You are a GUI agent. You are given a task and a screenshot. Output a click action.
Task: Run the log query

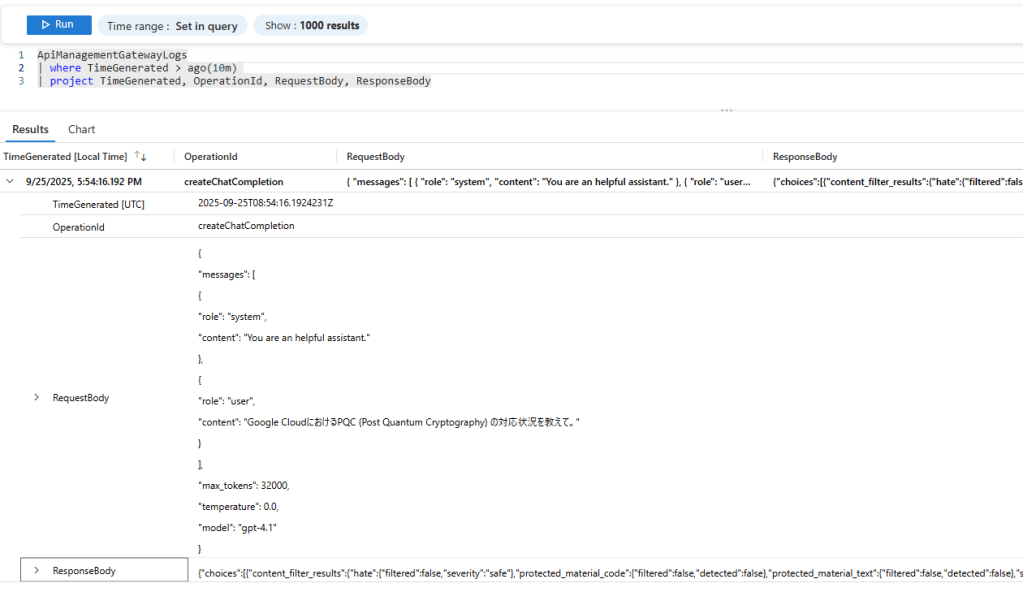[x=58, y=25]
